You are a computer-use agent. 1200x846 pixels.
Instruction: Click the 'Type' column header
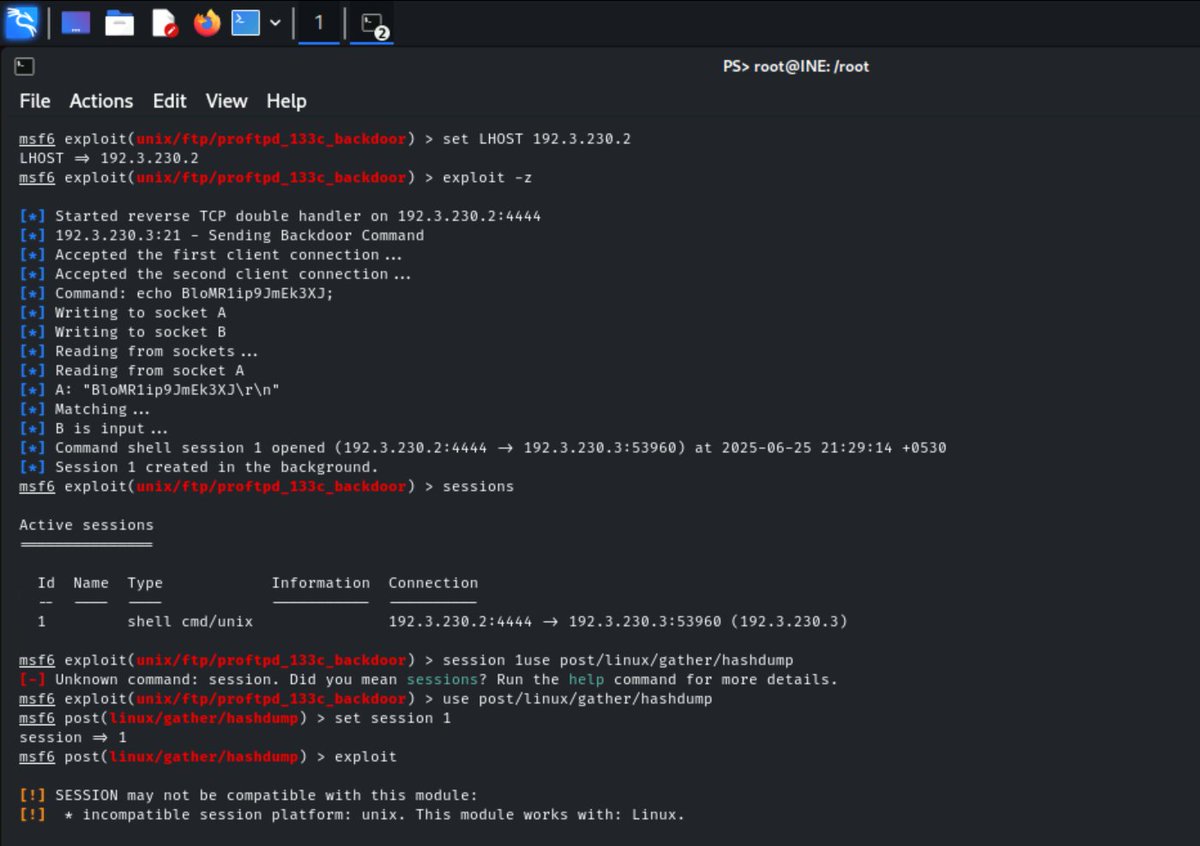145,583
